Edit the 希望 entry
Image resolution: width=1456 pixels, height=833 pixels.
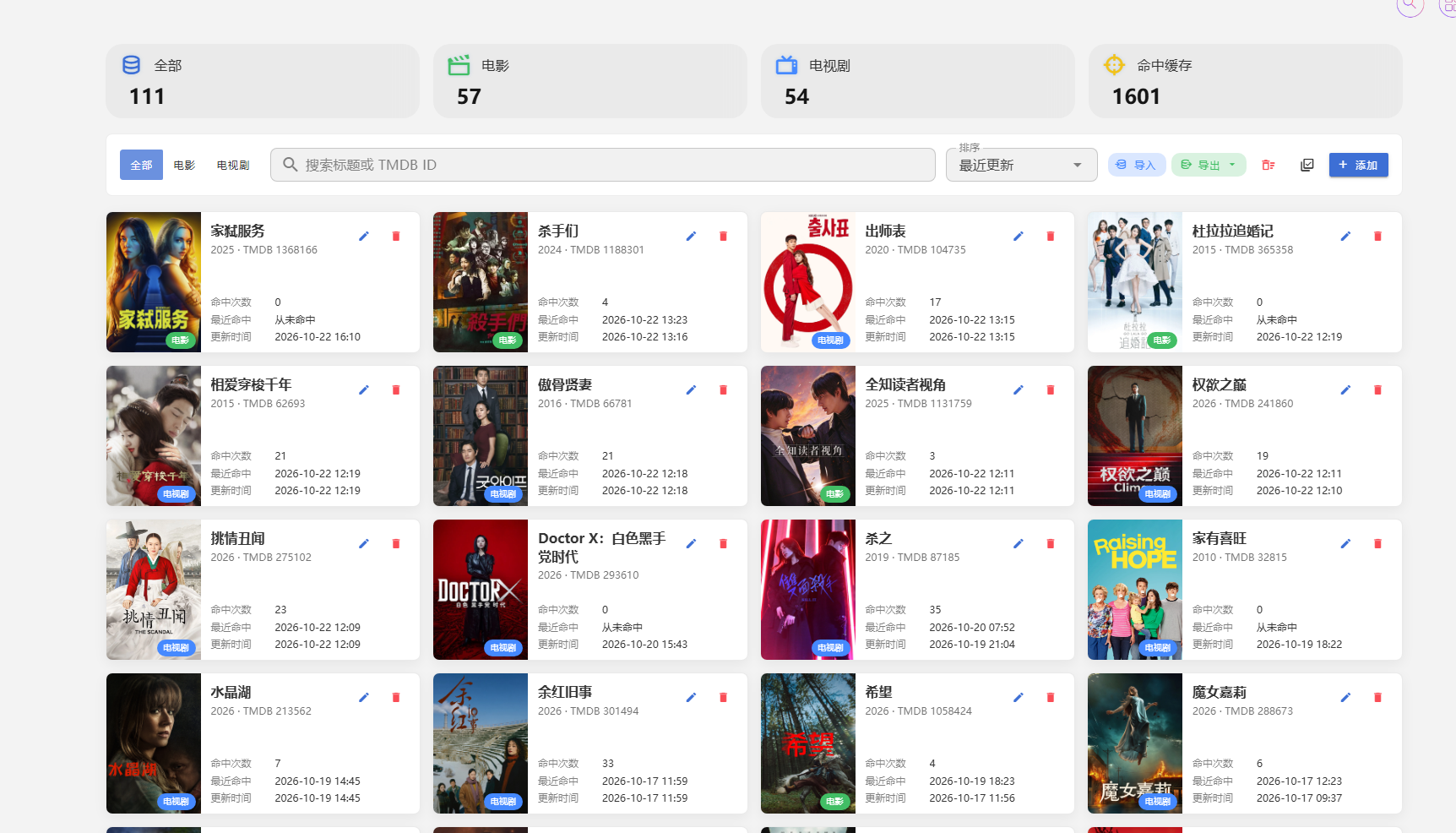pos(1019,698)
